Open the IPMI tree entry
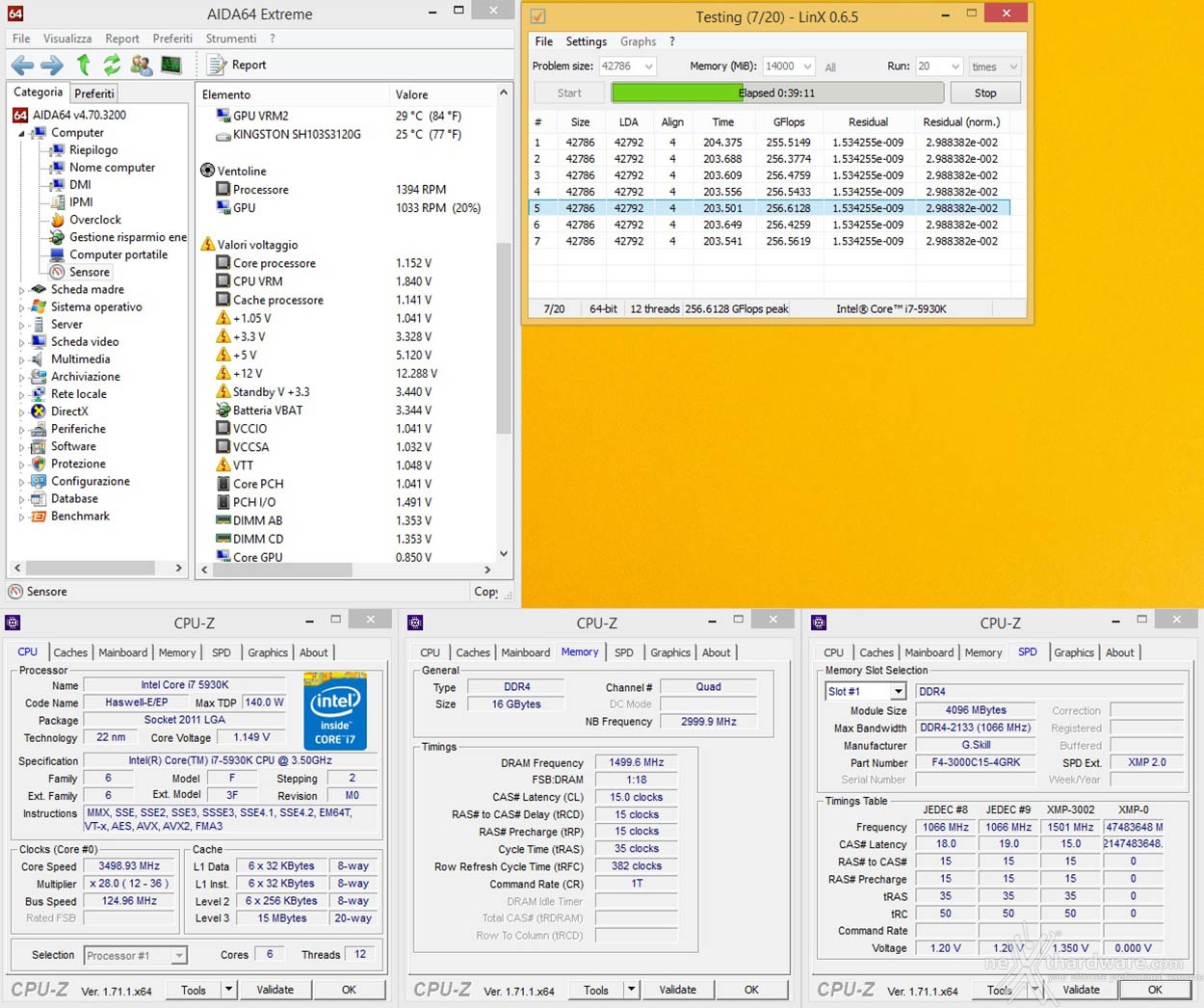The width and height of the screenshot is (1204, 1008). pos(81,201)
